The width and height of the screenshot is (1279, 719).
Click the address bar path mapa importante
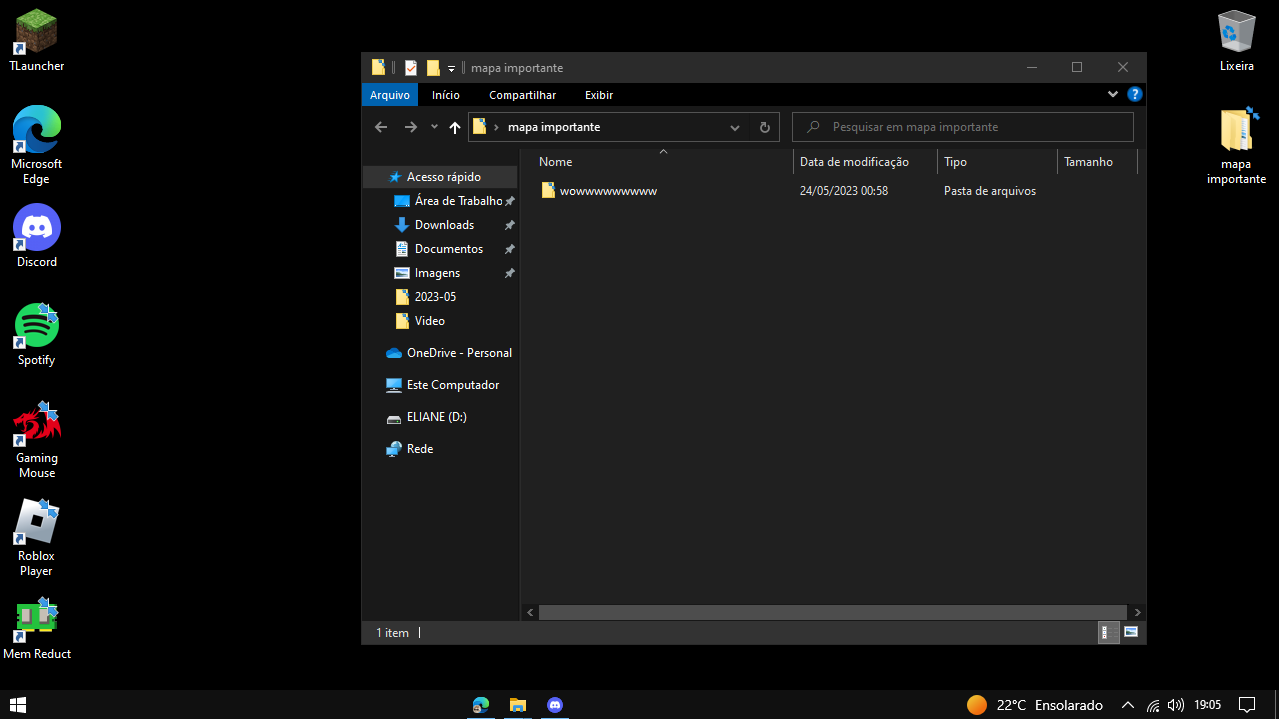(x=554, y=127)
